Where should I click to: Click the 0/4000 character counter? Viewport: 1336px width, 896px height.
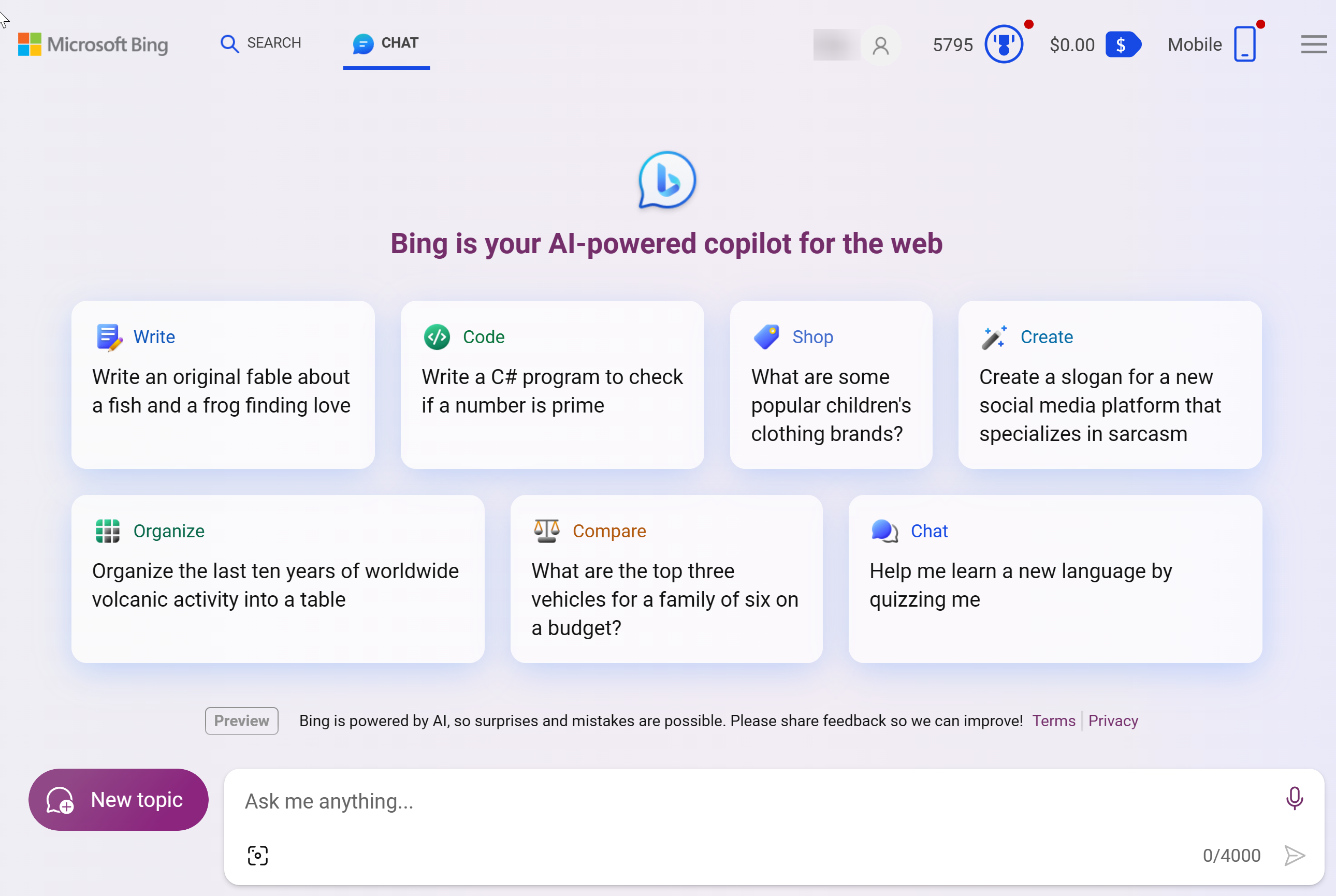[1231, 856]
